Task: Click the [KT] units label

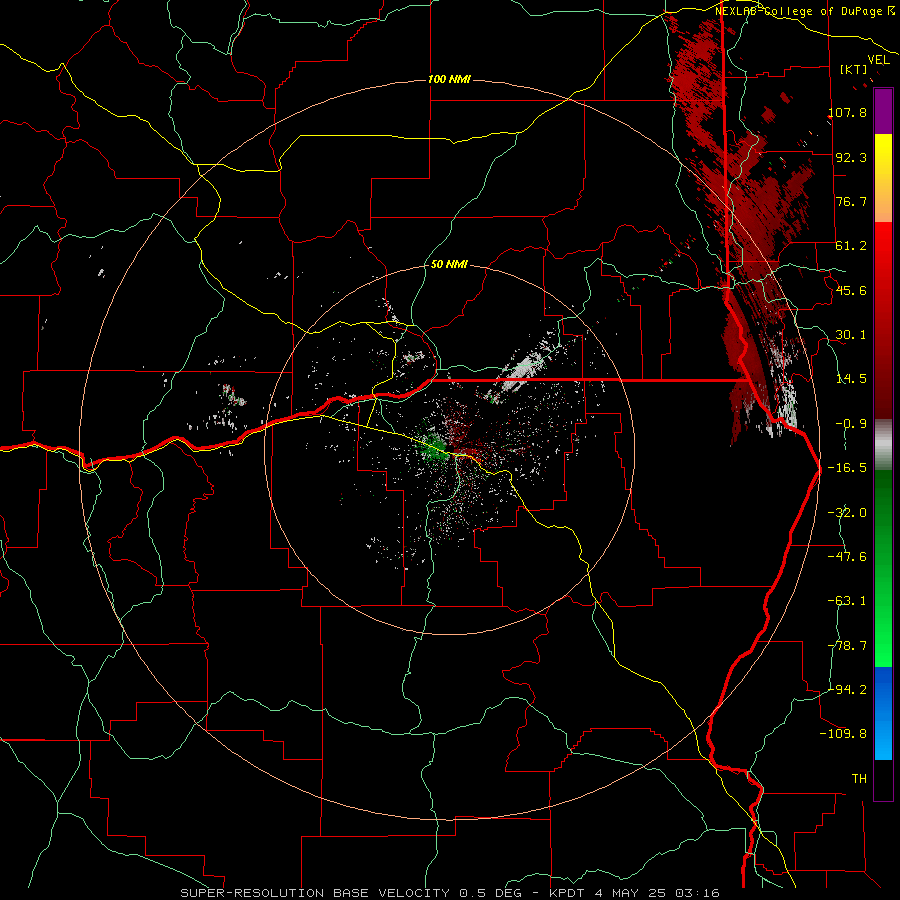Action: click(854, 69)
